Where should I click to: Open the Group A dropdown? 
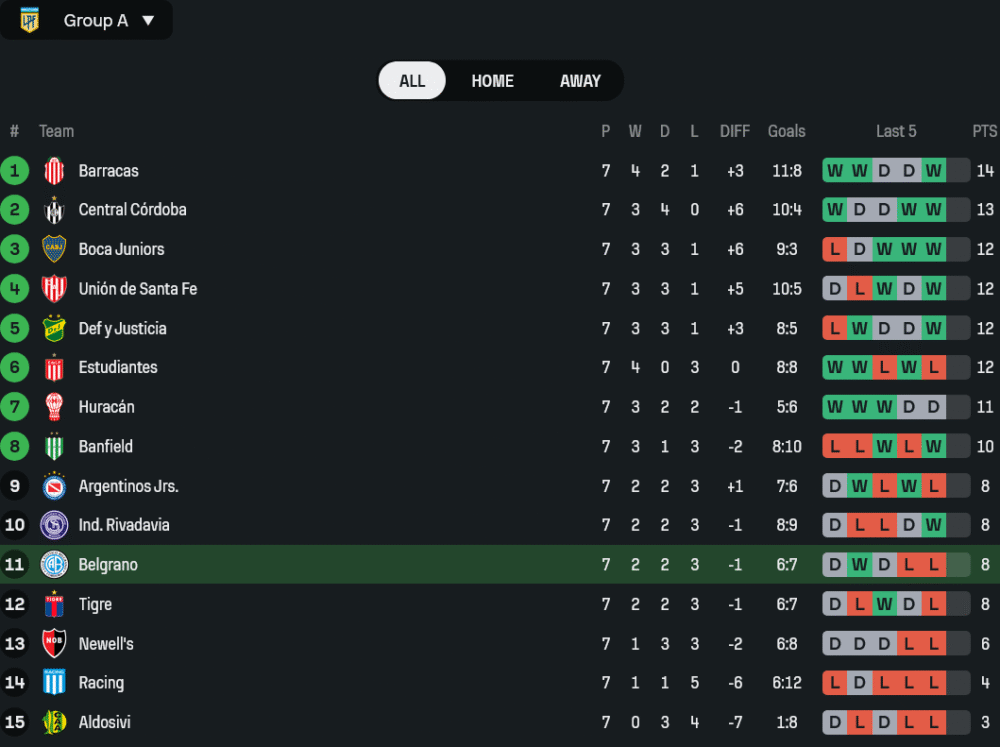pyautogui.click(x=96, y=20)
